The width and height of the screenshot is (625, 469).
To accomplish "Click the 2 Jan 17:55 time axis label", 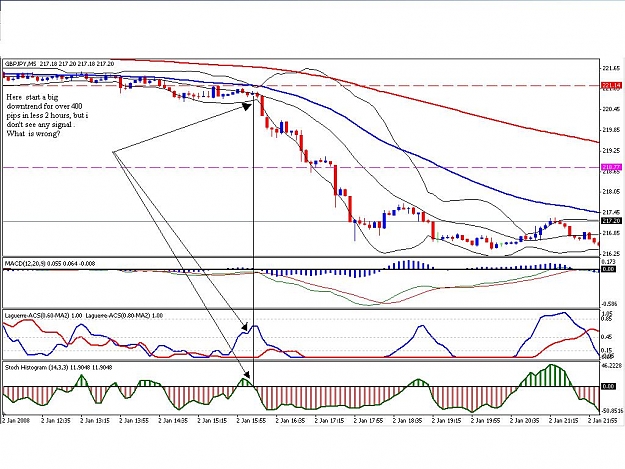I will click(368, 420).
